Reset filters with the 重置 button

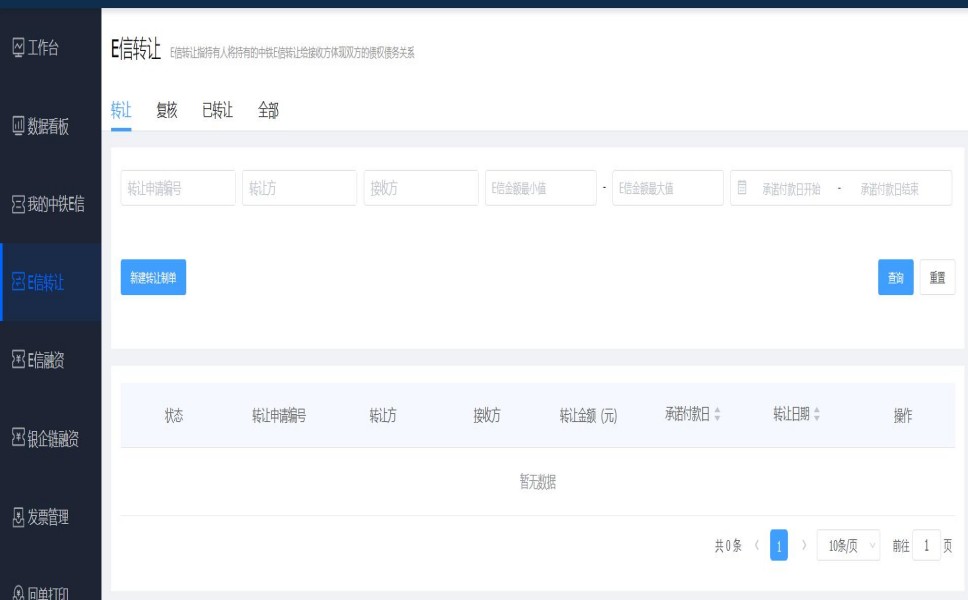pos(937,278)
